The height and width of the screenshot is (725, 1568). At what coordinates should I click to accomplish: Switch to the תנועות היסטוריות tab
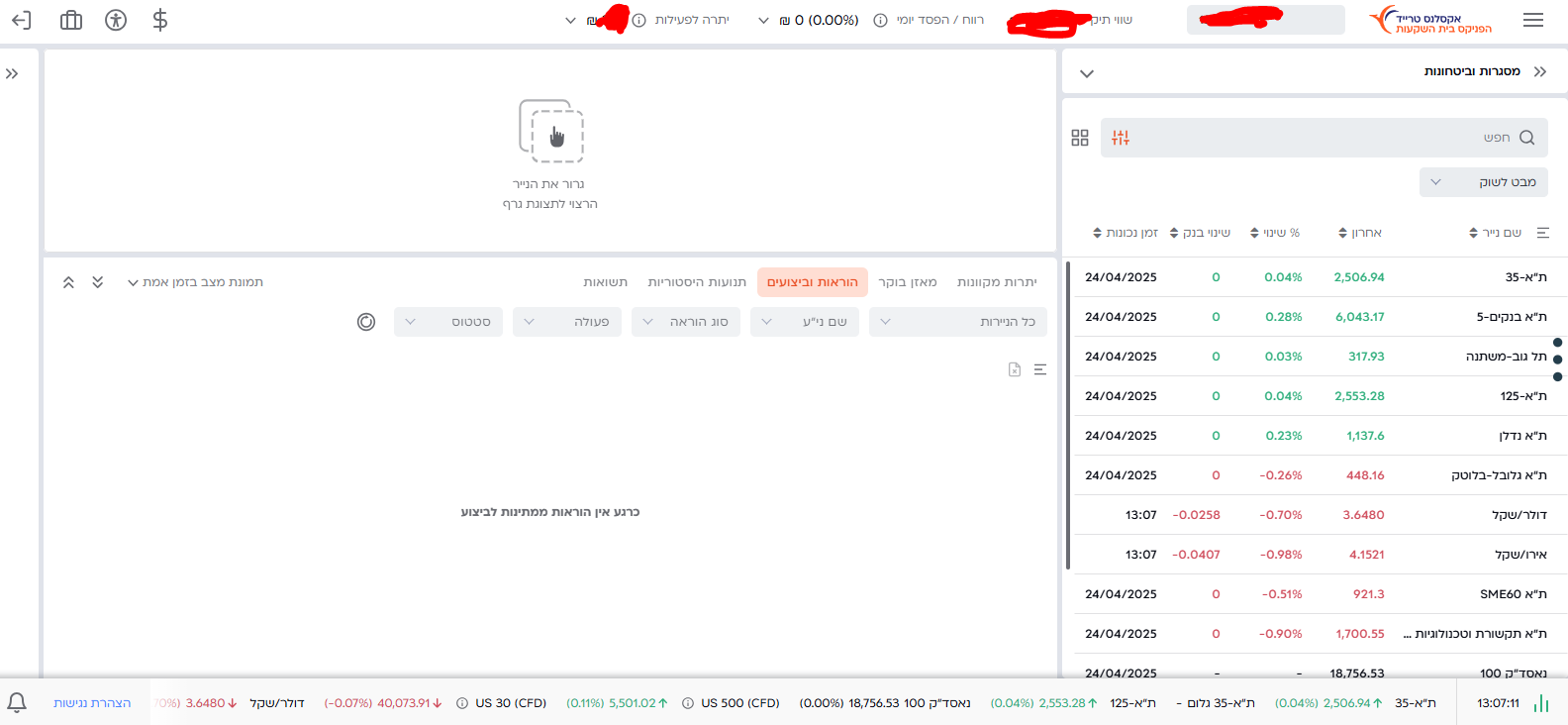pos(697,282)
